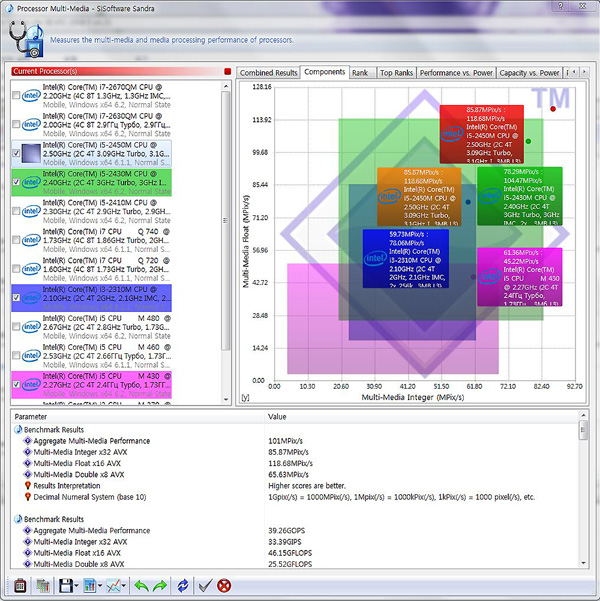Check the Core i7 Q 720 checkbox

click(16, 269)
